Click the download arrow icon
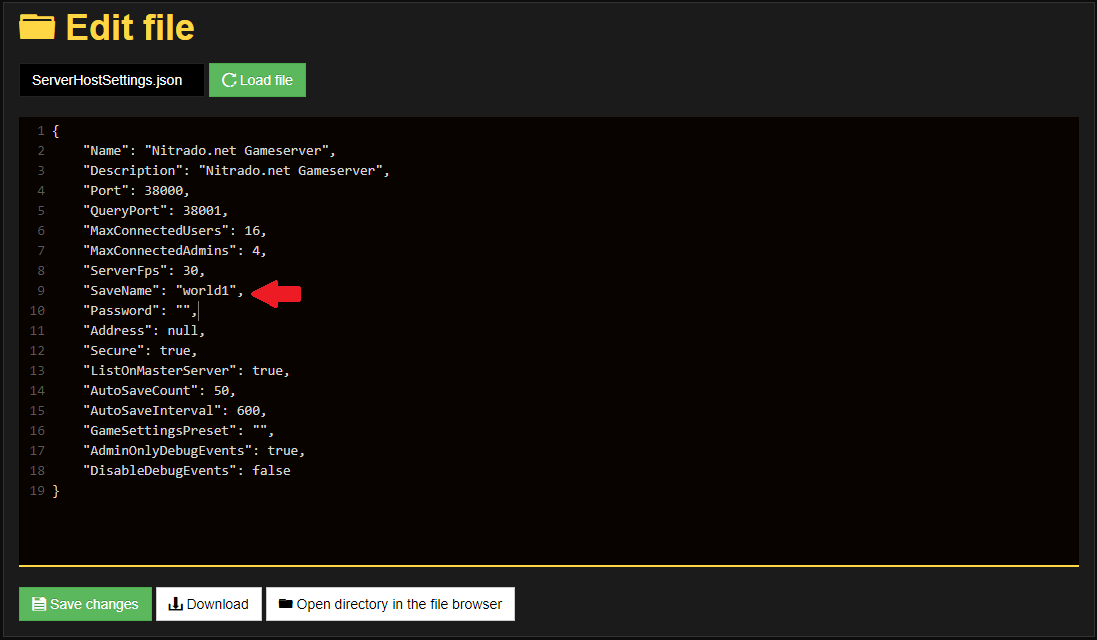1097x640 pixels. [x=175, y=604]
